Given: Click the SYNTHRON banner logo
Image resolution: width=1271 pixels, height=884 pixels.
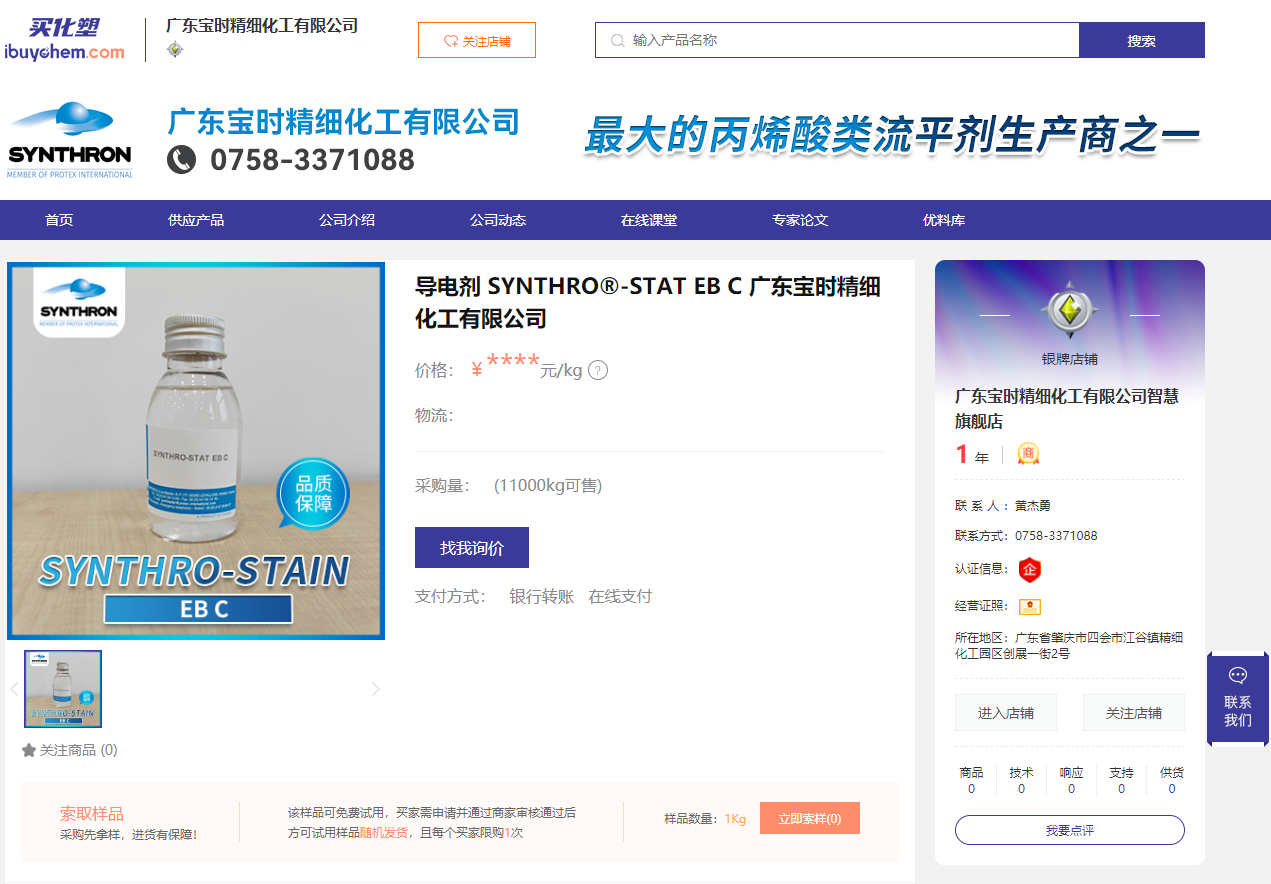Looking at the screenshot, I should pyautogui.click(x=70, y=139).
